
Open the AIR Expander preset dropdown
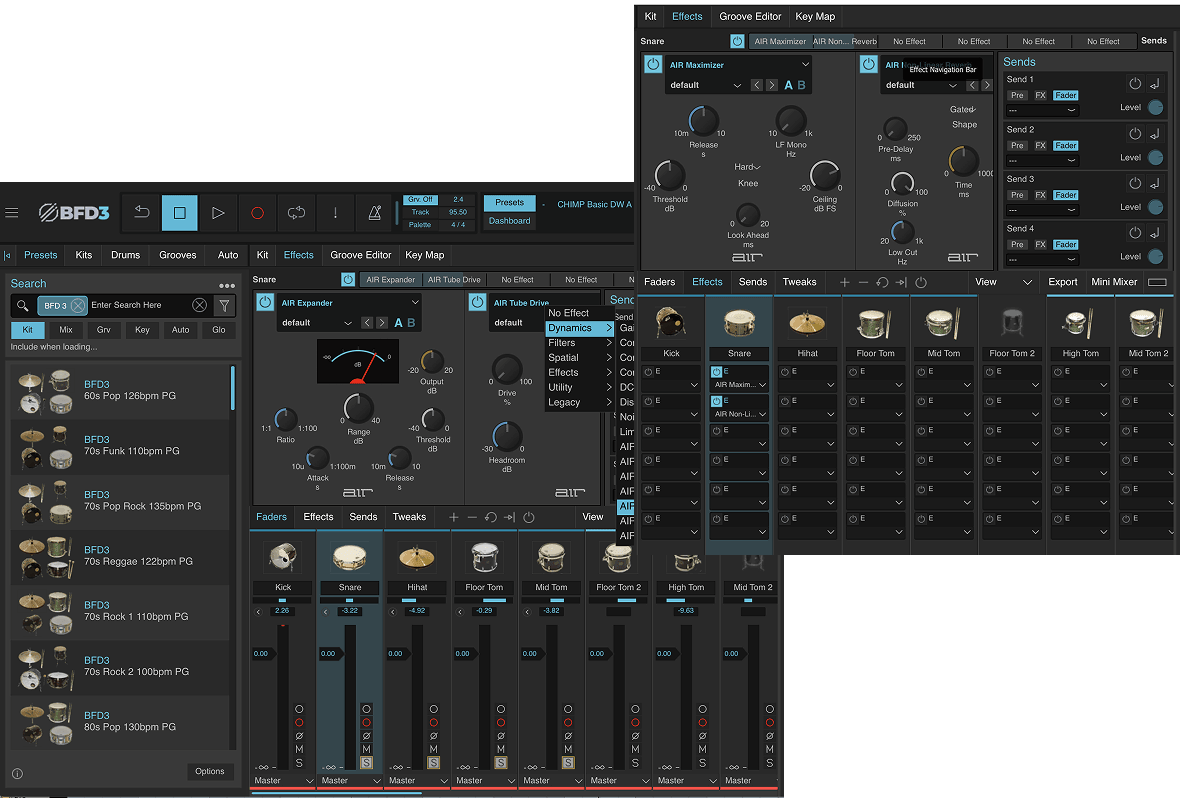tap(315, 323)
